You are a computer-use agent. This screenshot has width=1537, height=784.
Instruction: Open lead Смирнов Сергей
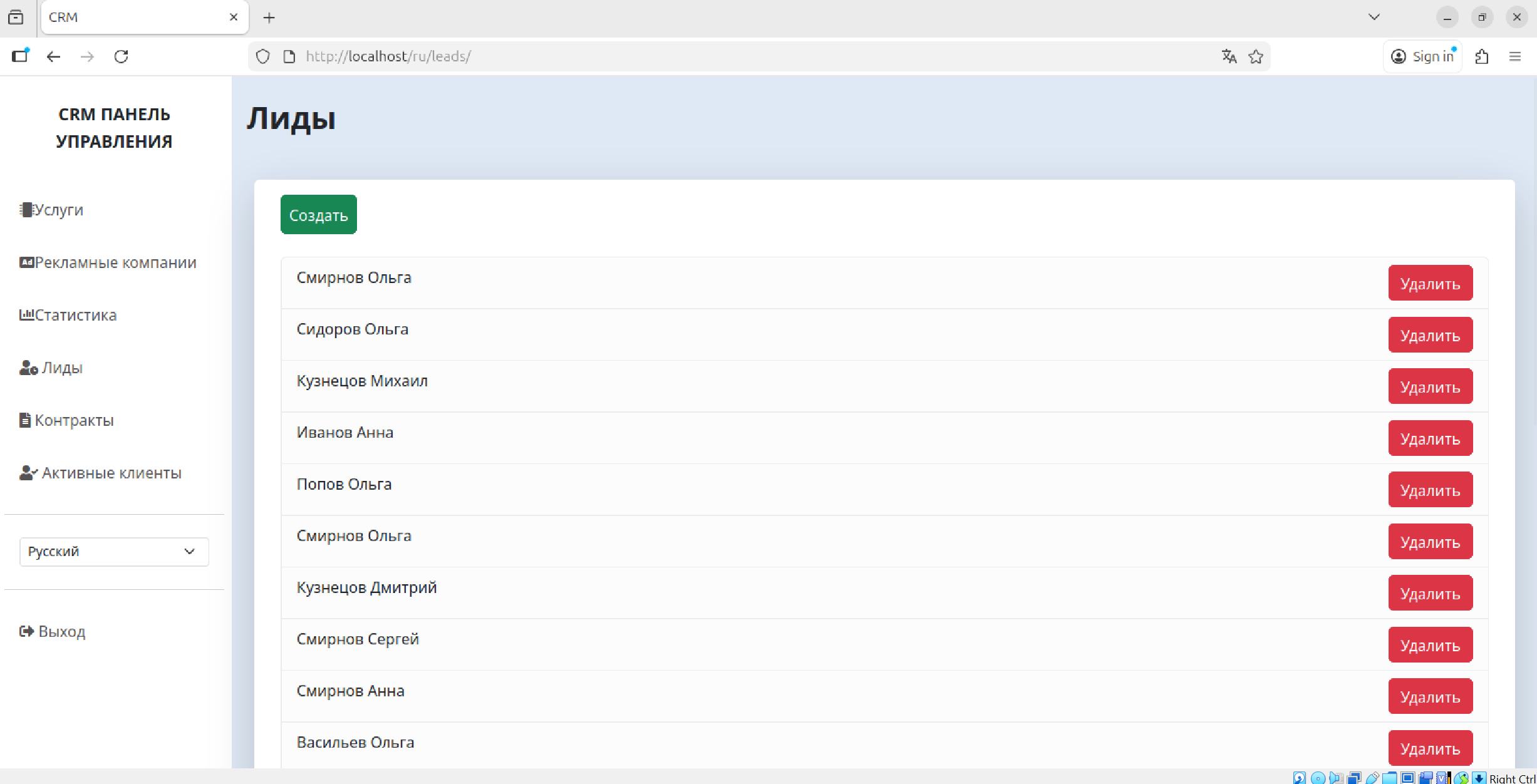tap(358, 639)
